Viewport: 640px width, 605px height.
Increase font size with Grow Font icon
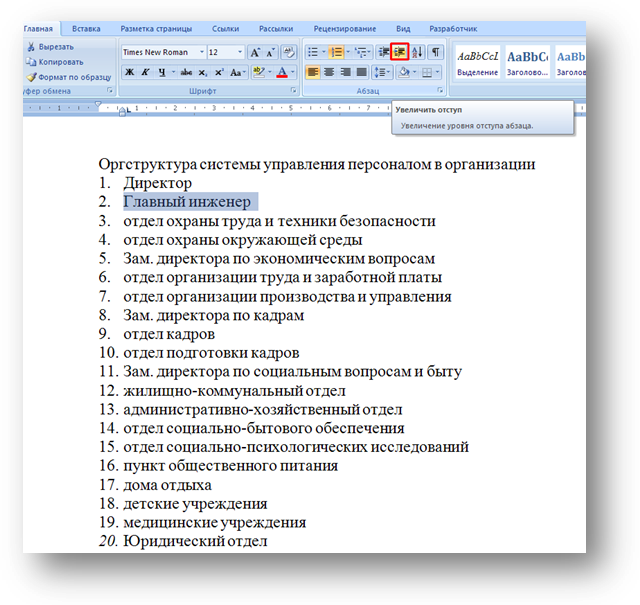click(x=255, y=52)
